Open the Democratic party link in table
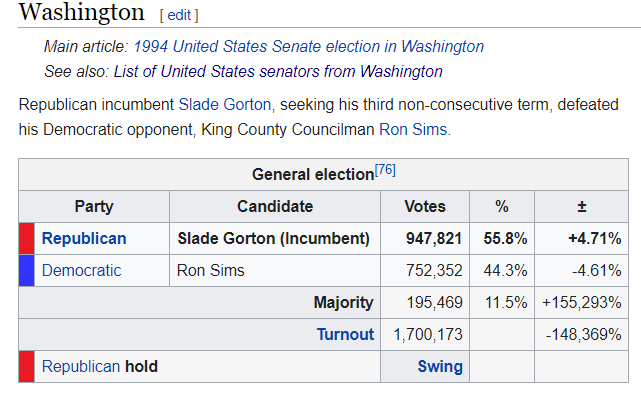Image resolution: width=641 pixels, height=410 pixels. point(81,271)
